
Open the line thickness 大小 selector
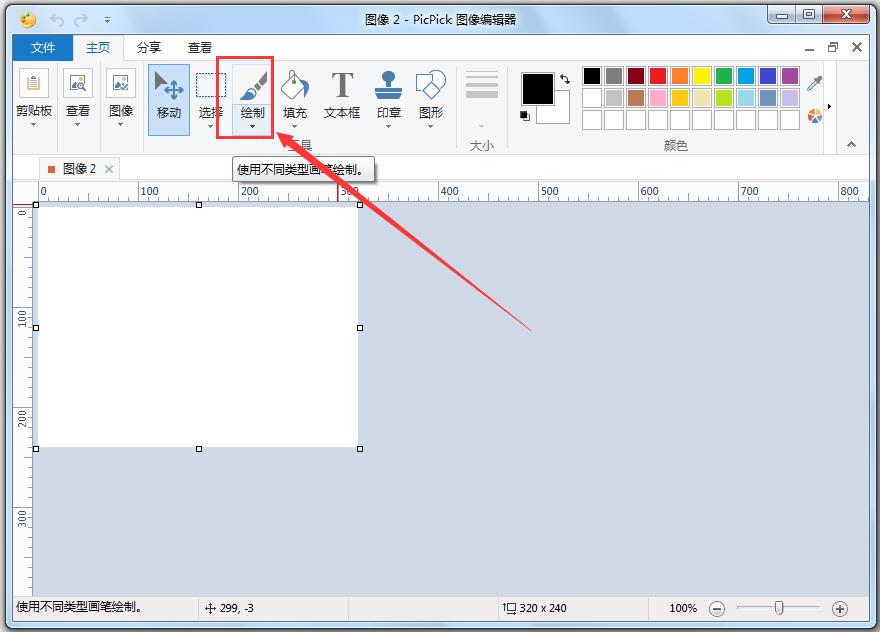(x=482, y=99)
